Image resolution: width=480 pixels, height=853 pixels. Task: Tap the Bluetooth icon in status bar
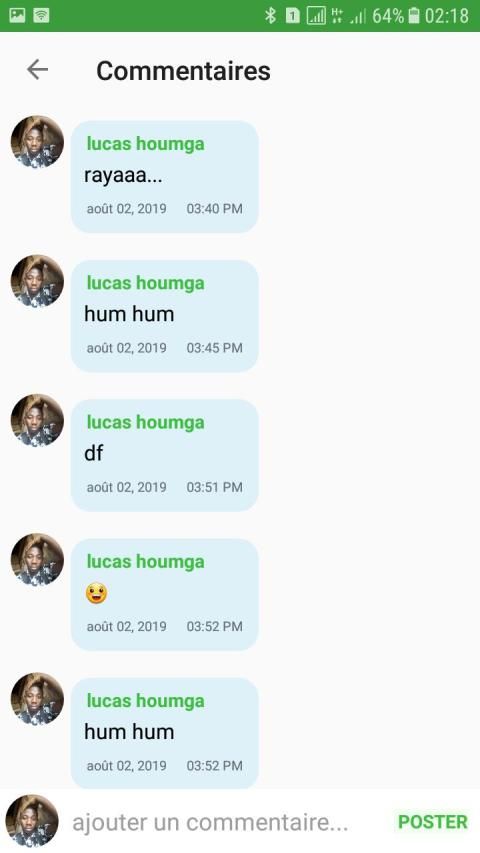click(270, 16)
